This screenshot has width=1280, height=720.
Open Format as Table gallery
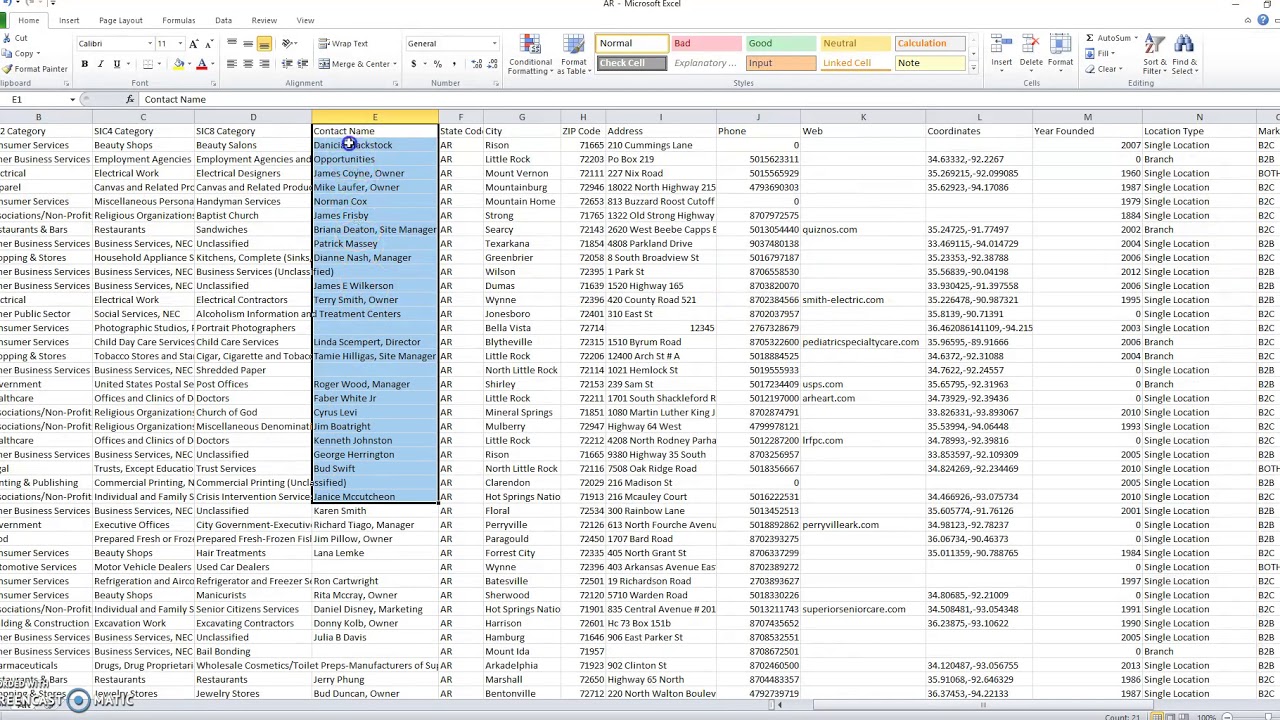coord(574,55)
